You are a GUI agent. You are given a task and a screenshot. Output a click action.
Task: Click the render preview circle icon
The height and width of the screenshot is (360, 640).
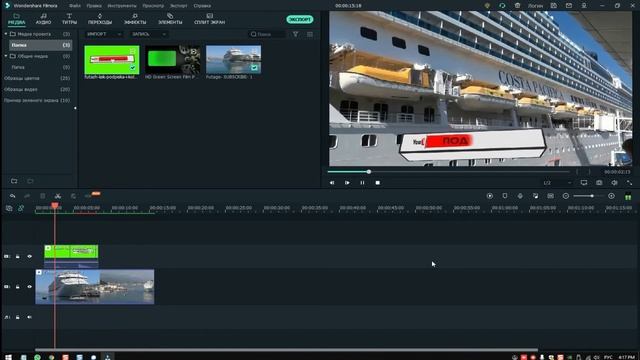[490, 196]
